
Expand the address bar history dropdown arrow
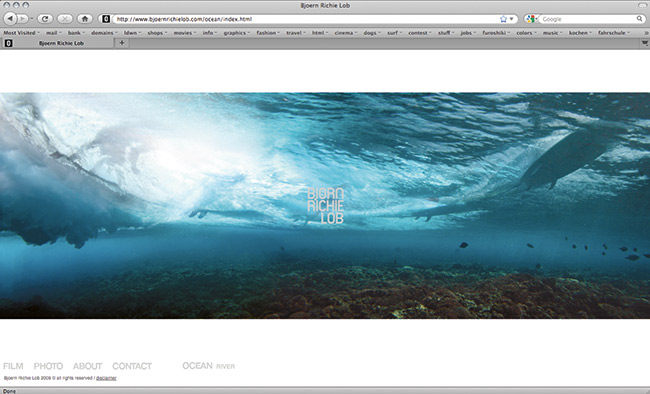coord(512,19)
